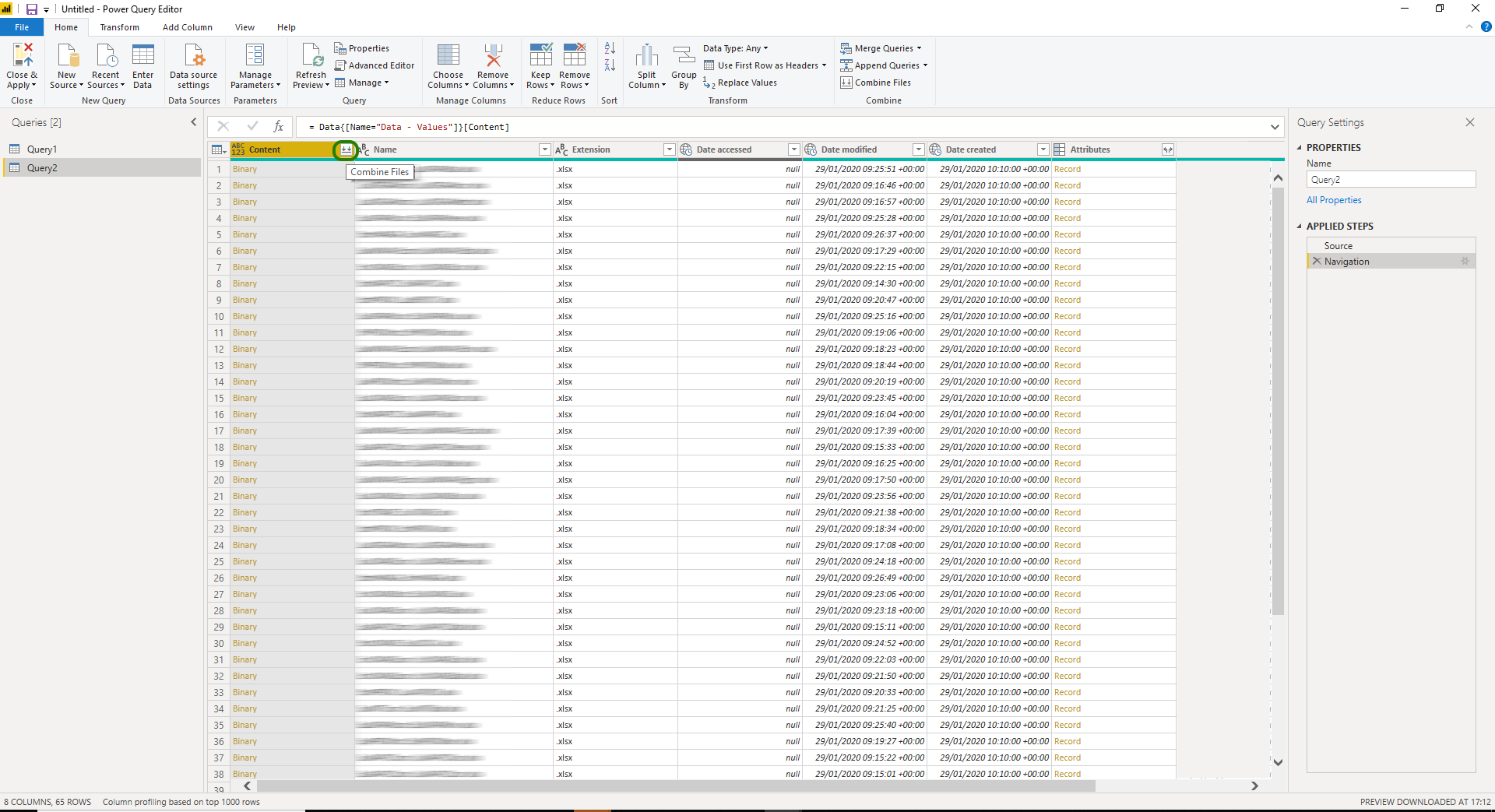Click the horizontal scrollbar thumb

[676, 786]
